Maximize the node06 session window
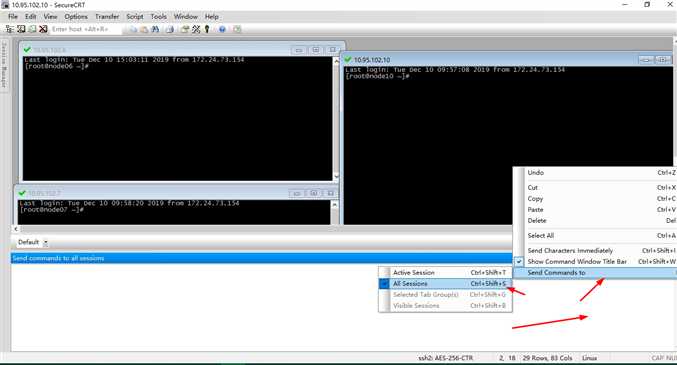The height and width of the screenshot is (365, 677). 316,50
